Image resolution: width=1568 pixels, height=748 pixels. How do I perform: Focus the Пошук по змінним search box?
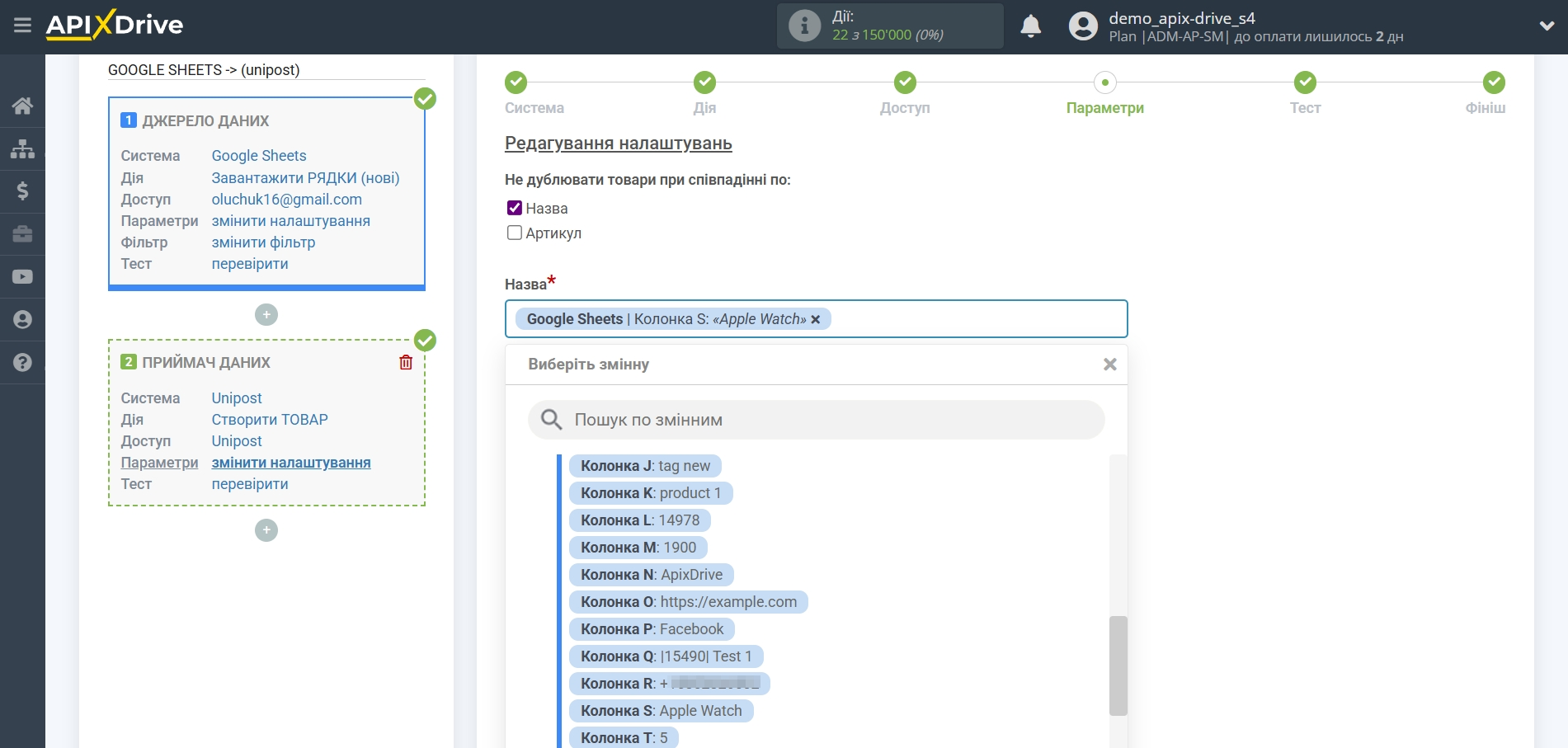(x=816, y=420)
